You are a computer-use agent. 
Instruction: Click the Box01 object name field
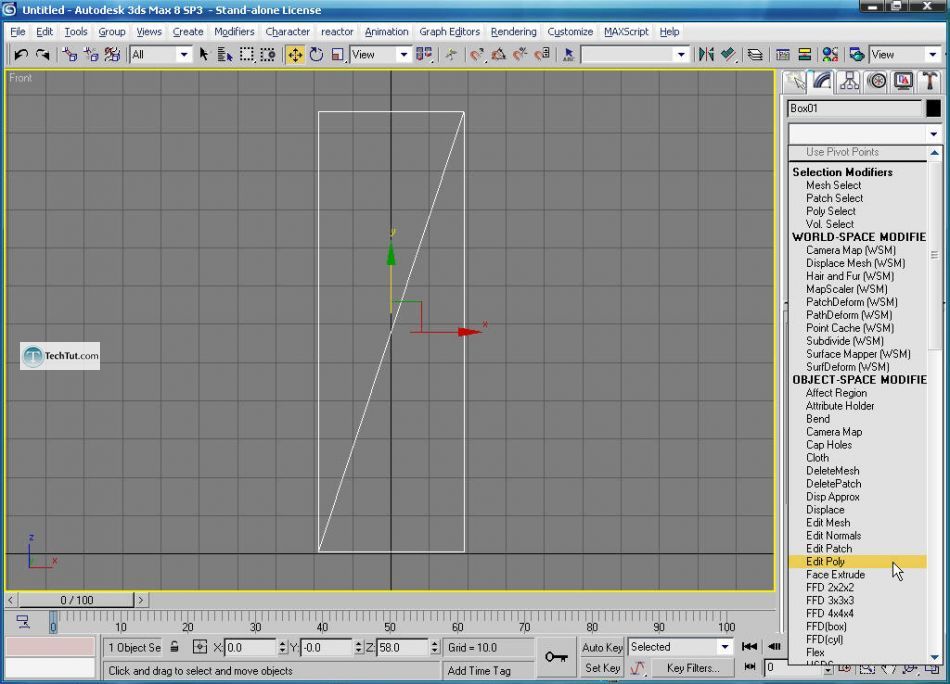(x=854, y=108)
